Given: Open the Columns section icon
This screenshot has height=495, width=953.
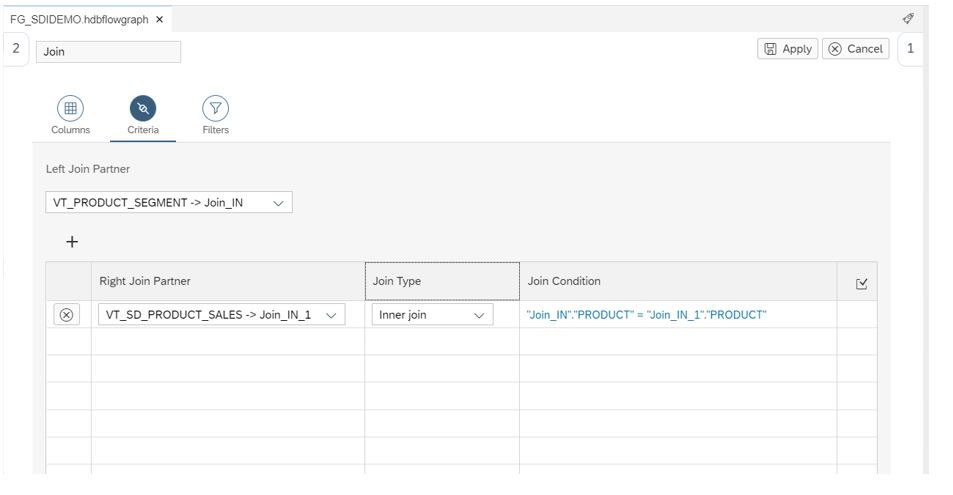Looking at the screenshot, I should pyautogui.click(x=71, y=108).
